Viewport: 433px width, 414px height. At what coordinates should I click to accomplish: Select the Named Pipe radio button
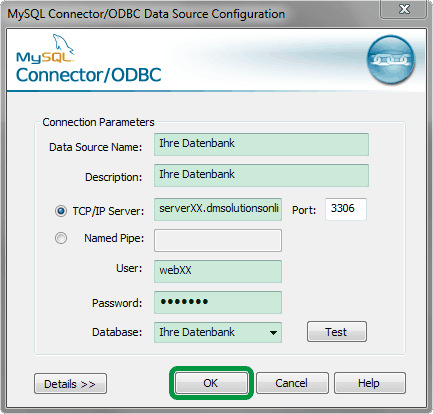coord(61,238)
